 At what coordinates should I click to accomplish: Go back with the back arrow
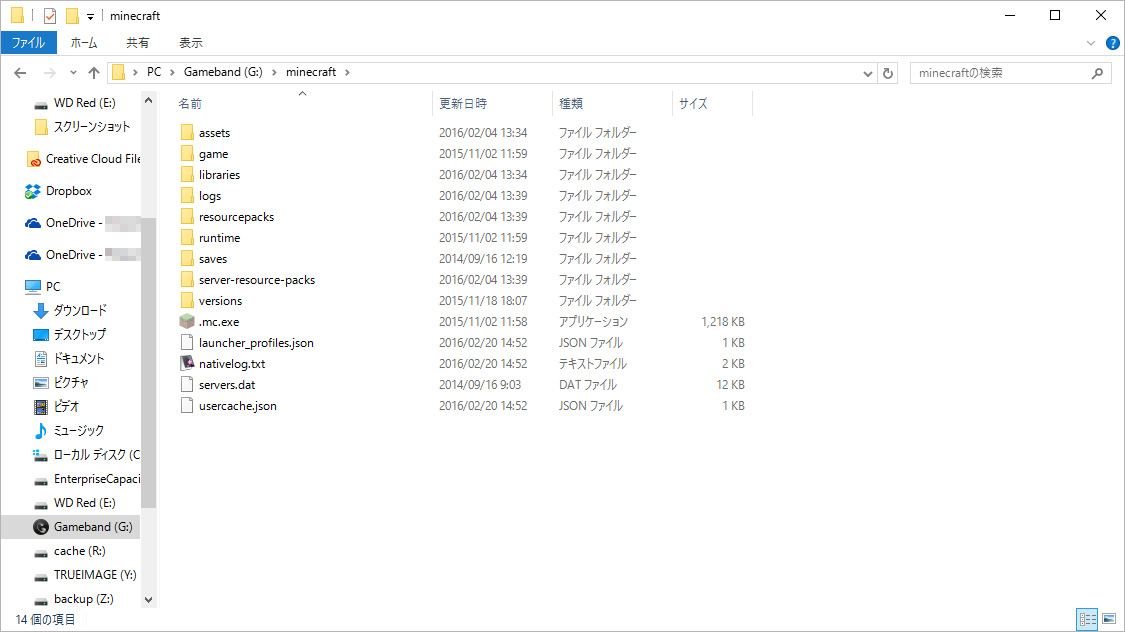coord(20,72)
